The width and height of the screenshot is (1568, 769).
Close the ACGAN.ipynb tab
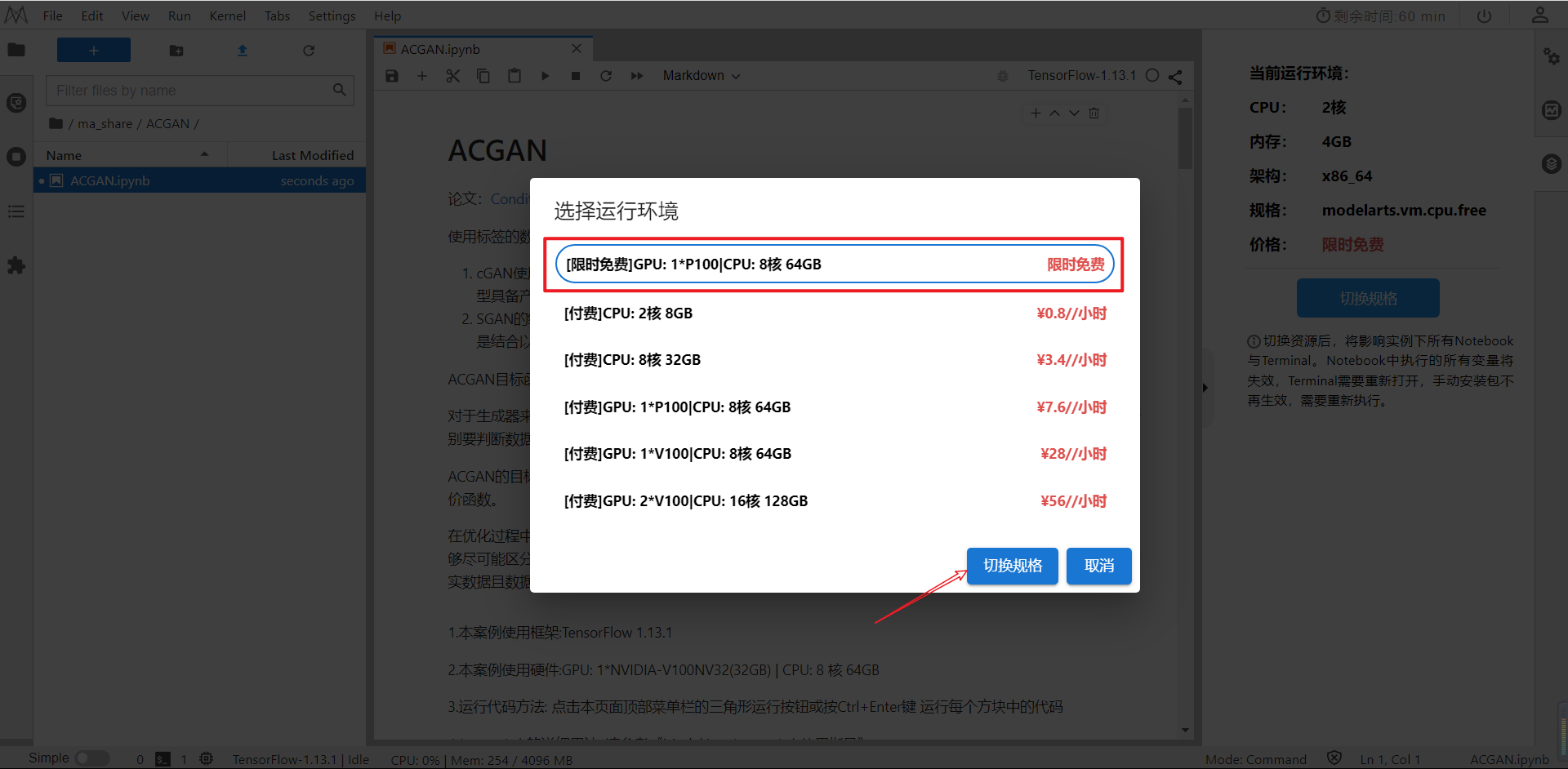577,49
